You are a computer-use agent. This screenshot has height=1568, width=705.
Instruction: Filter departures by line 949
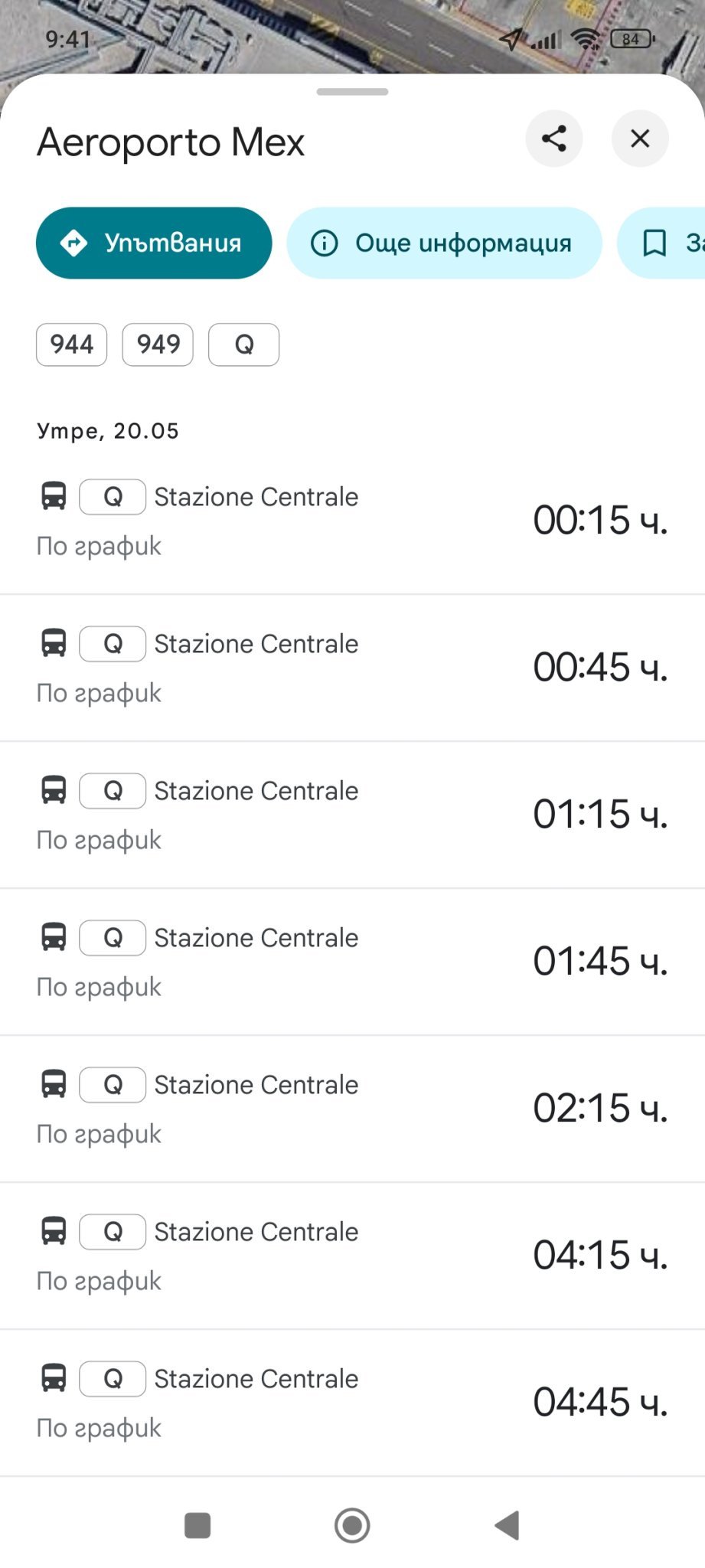coord(158,345)
